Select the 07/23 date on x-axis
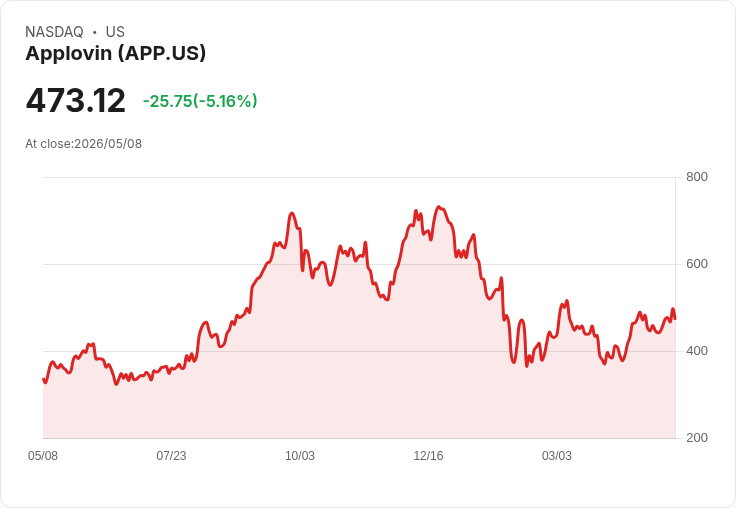This screenshot has width=736, height=508. pos(171,456)
